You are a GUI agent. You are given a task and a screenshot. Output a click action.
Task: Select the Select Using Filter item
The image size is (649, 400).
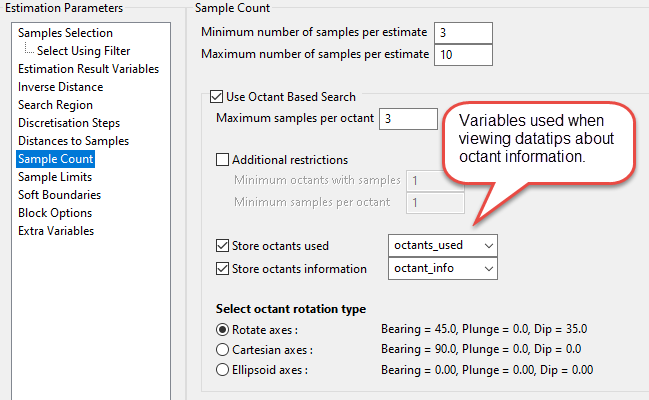83,51
